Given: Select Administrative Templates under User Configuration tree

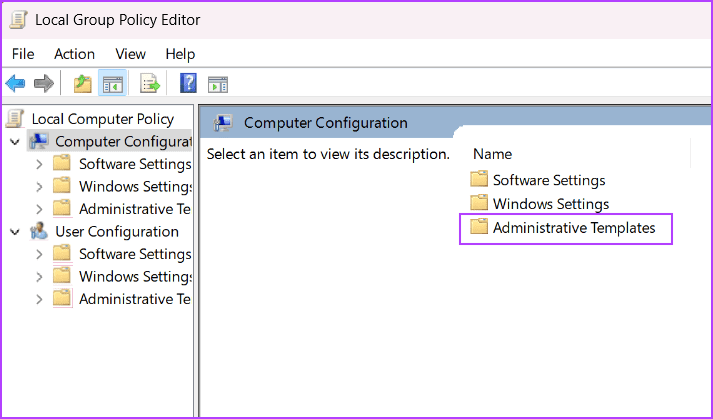Looking at the screenshot, I should (135, 299).
